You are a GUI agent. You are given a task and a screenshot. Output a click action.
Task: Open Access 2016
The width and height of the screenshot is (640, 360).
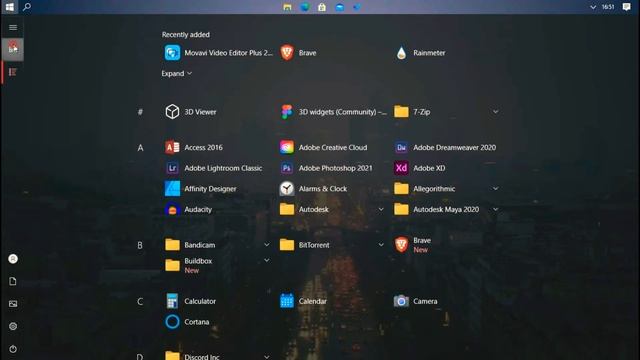coord(193,147)
